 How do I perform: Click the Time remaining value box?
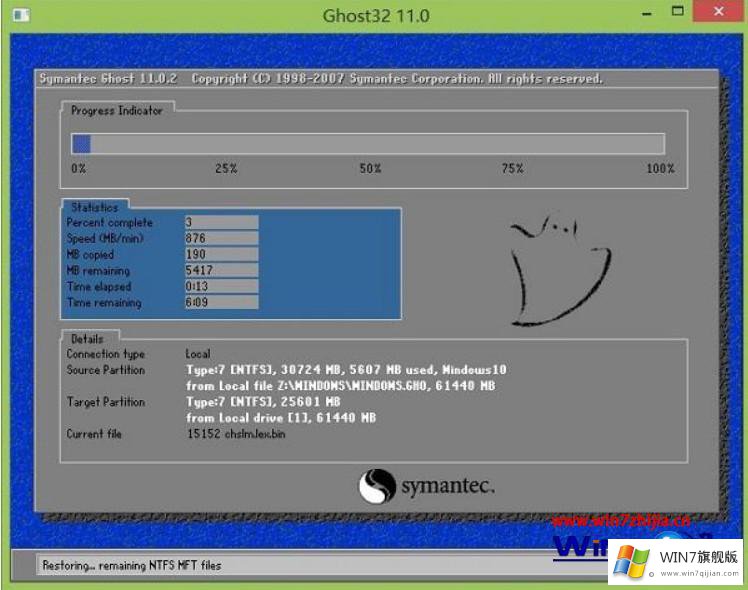[221, 303]
